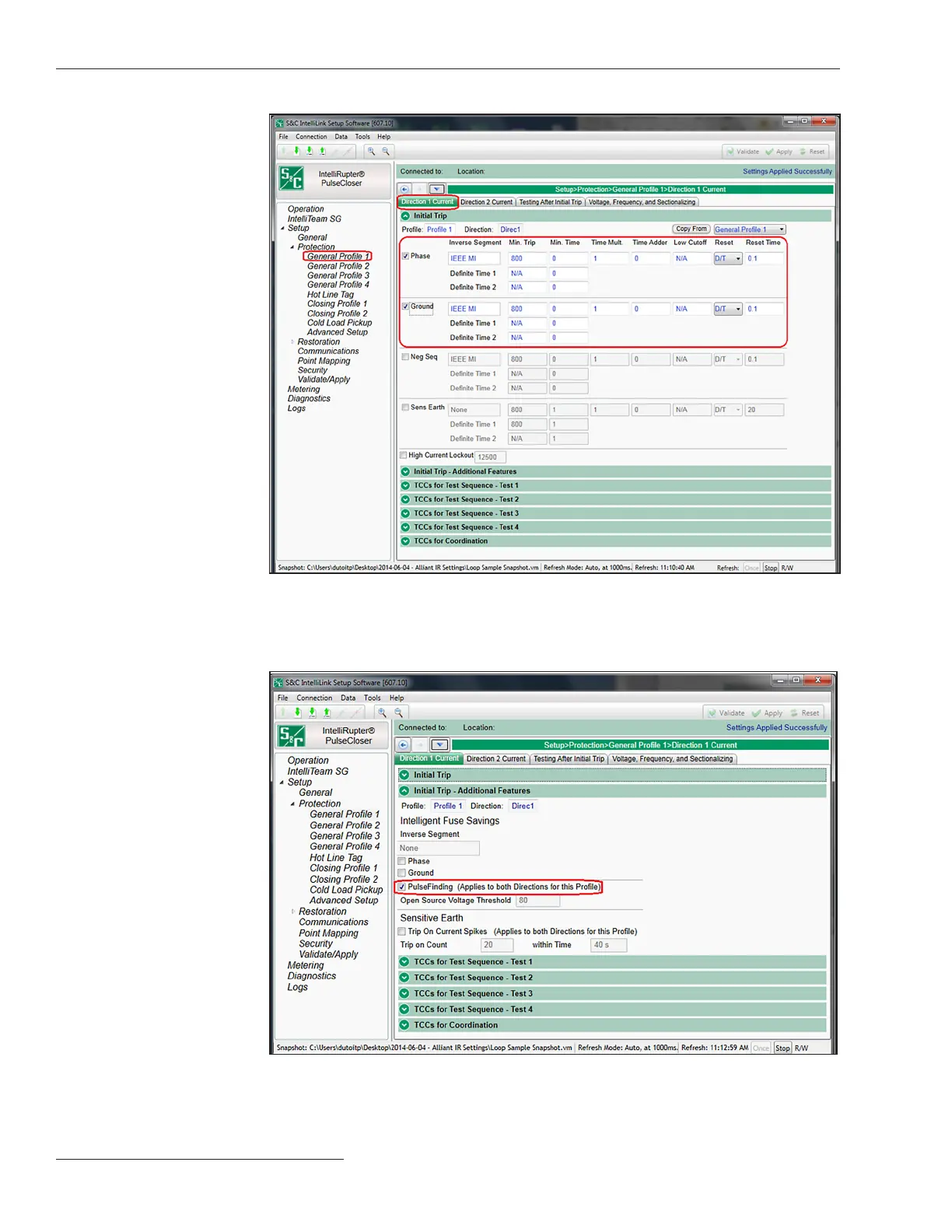Expand the Restoration tree node in the upper window
The image size is (952, 1232).
[x=292, y=341]
